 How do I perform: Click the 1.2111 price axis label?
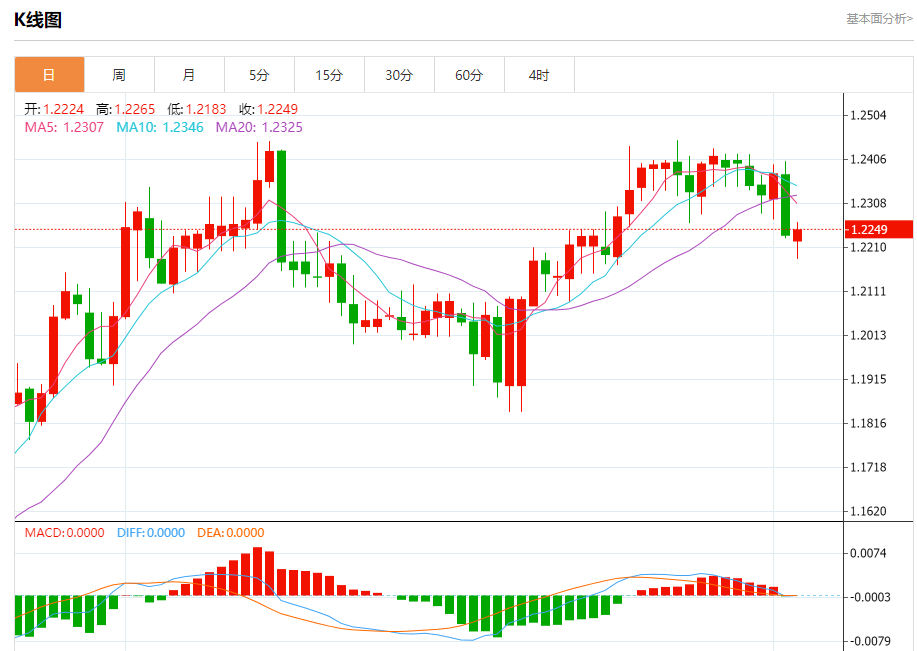(868, 291)
